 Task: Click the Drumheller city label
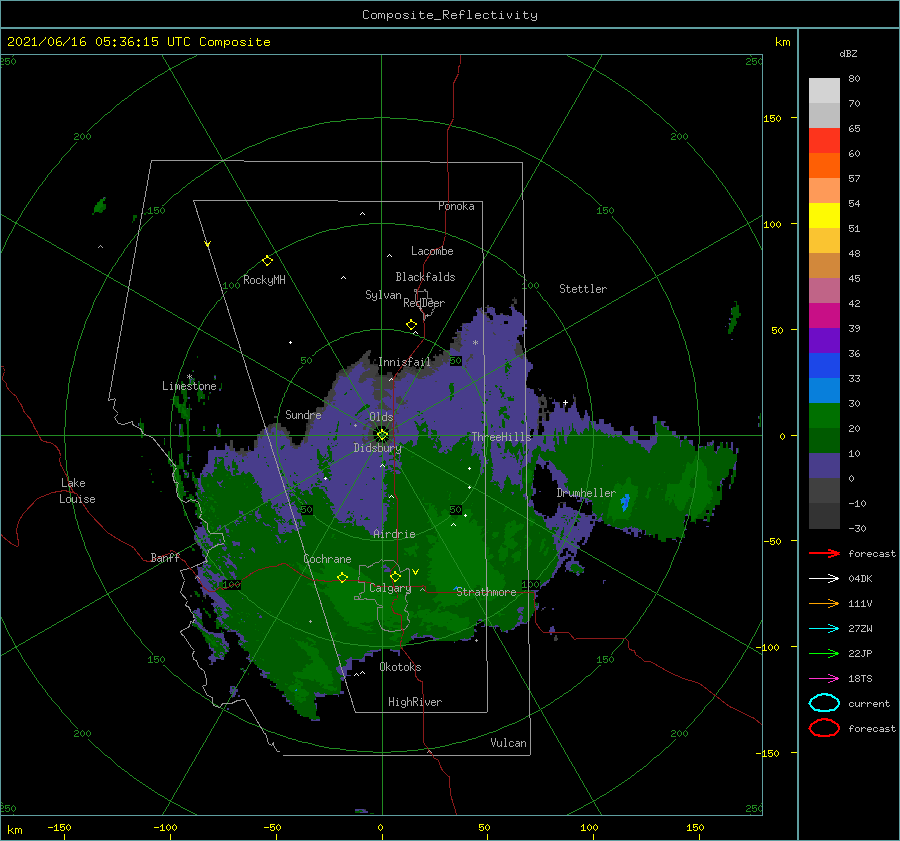[586, 493]
